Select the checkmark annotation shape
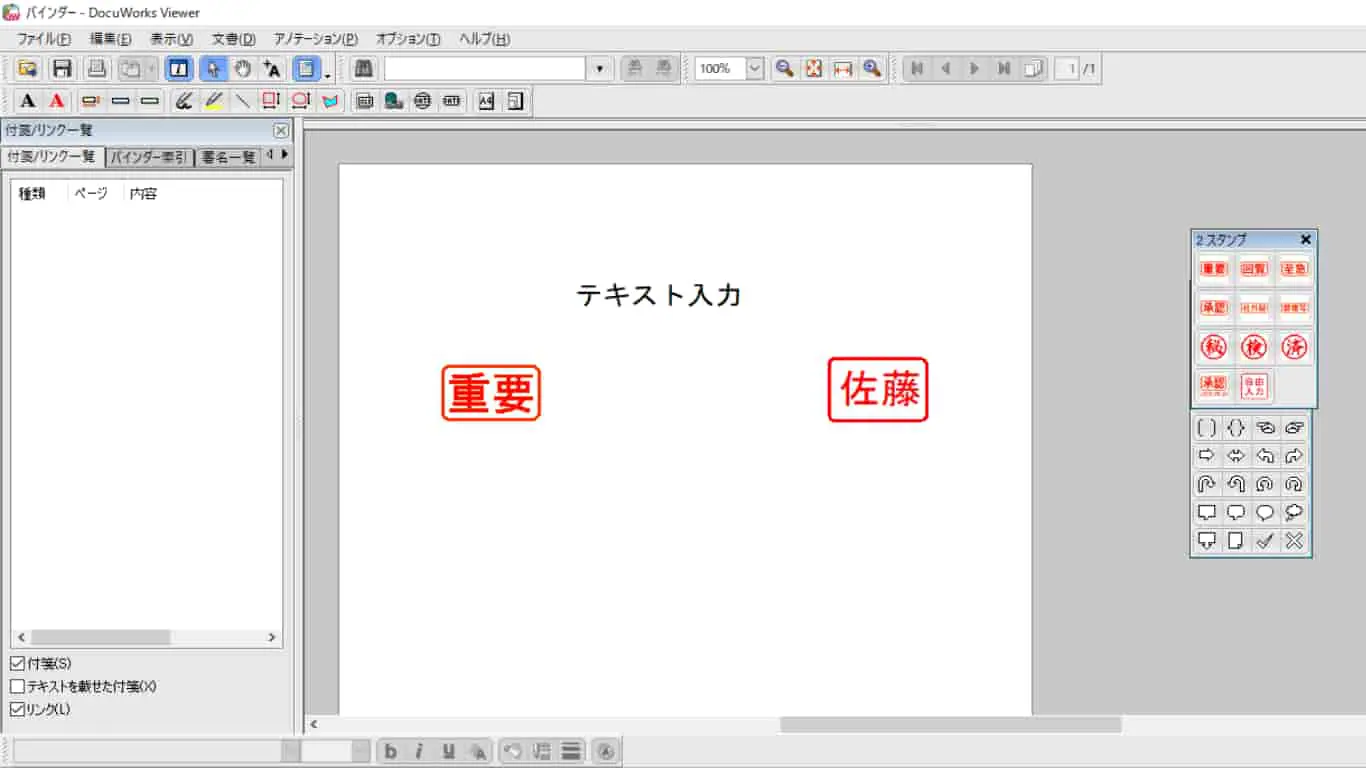Viewport: 1366px width, 768px height. [1265, 541]
